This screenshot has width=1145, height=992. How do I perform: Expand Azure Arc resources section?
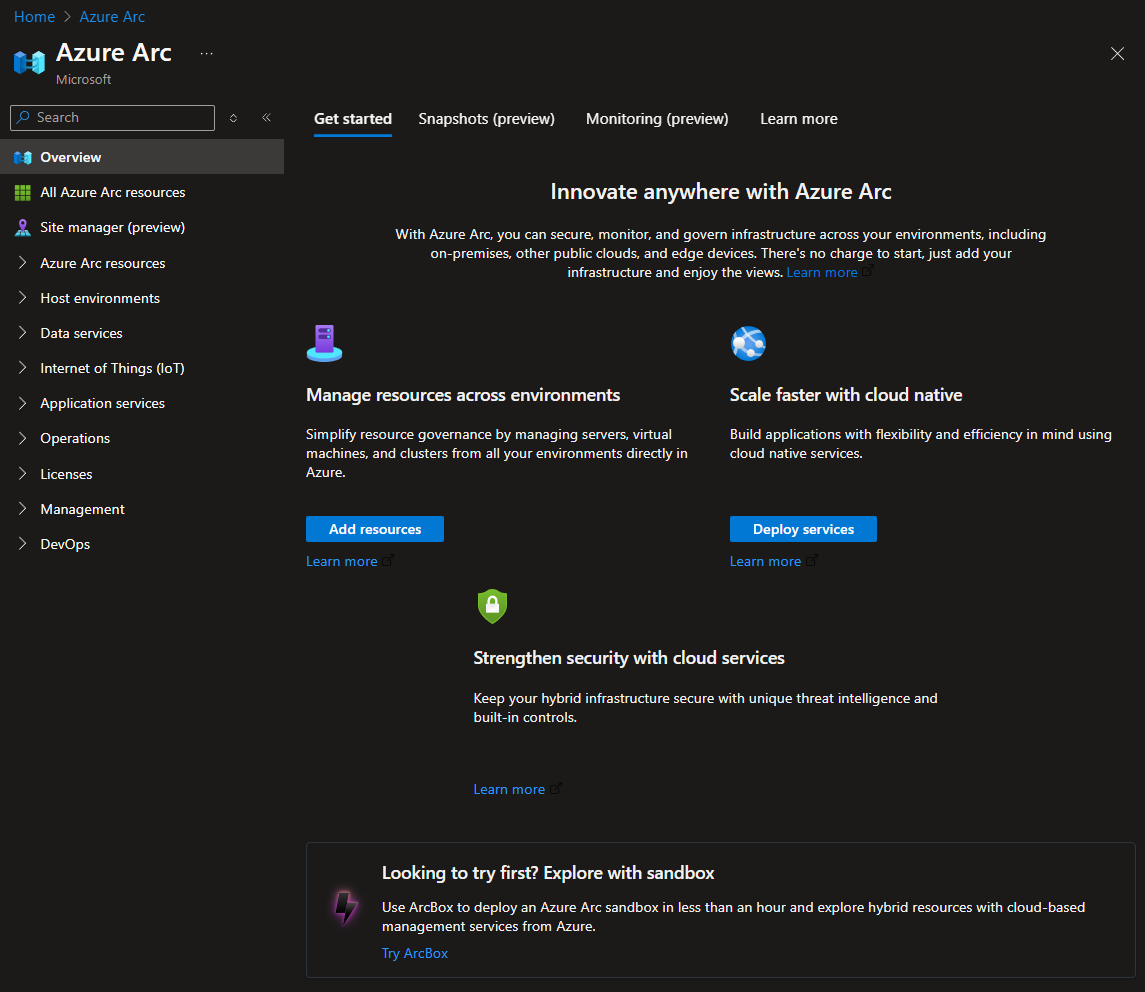point(23,263)
